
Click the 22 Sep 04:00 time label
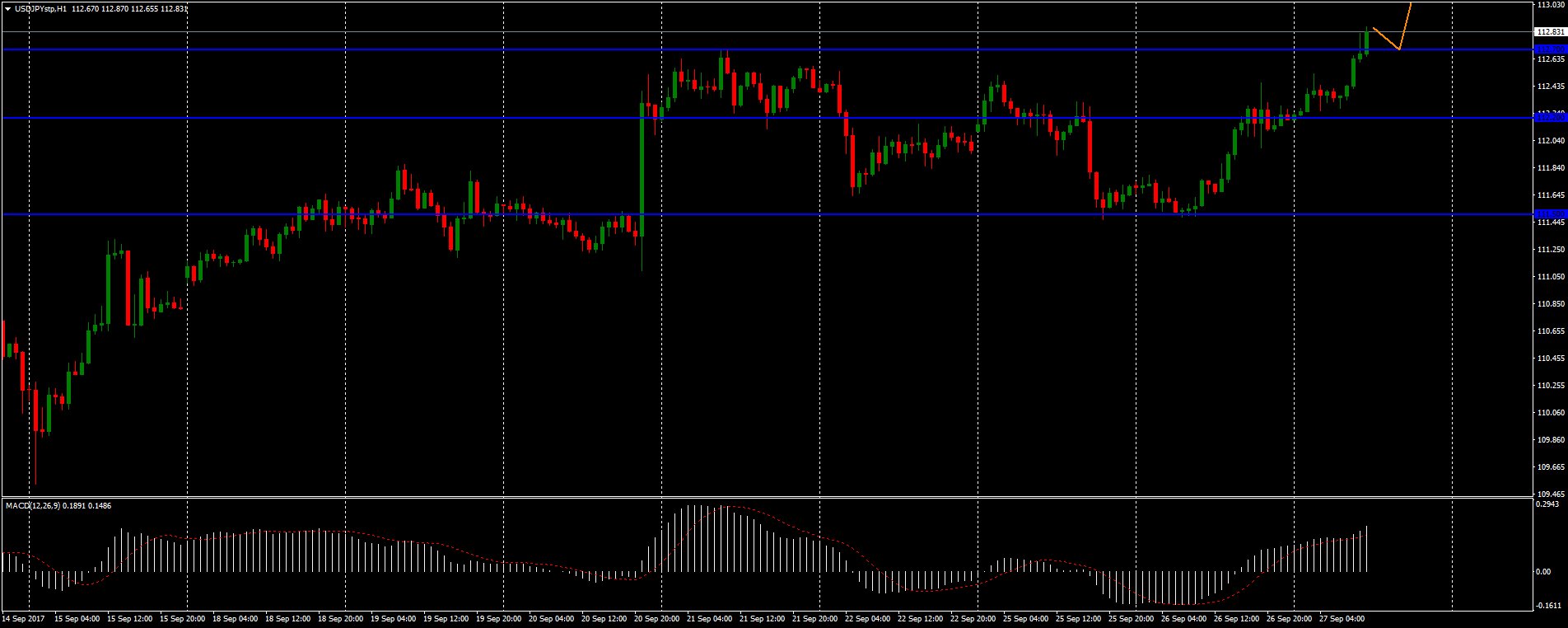868,618
